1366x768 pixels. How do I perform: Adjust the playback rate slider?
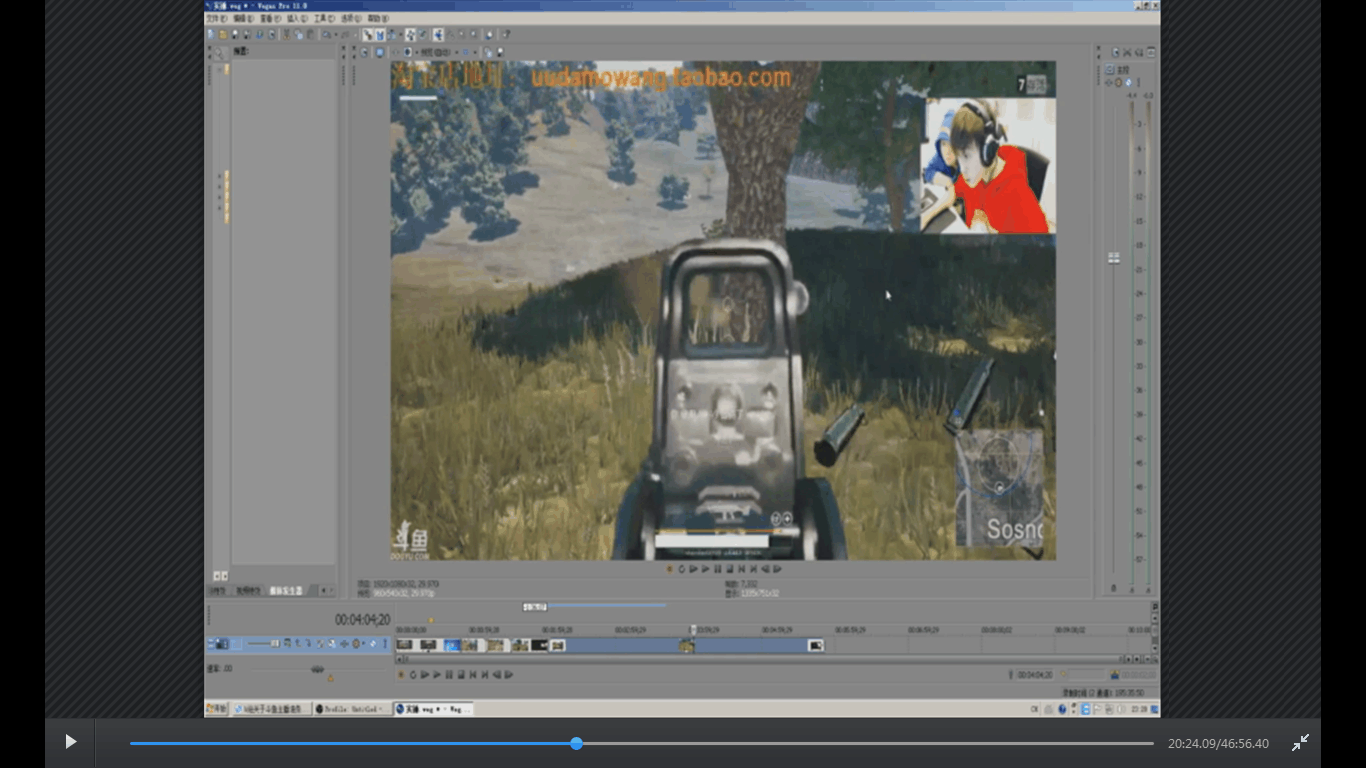pyautogui.click(x=317, y=669)
